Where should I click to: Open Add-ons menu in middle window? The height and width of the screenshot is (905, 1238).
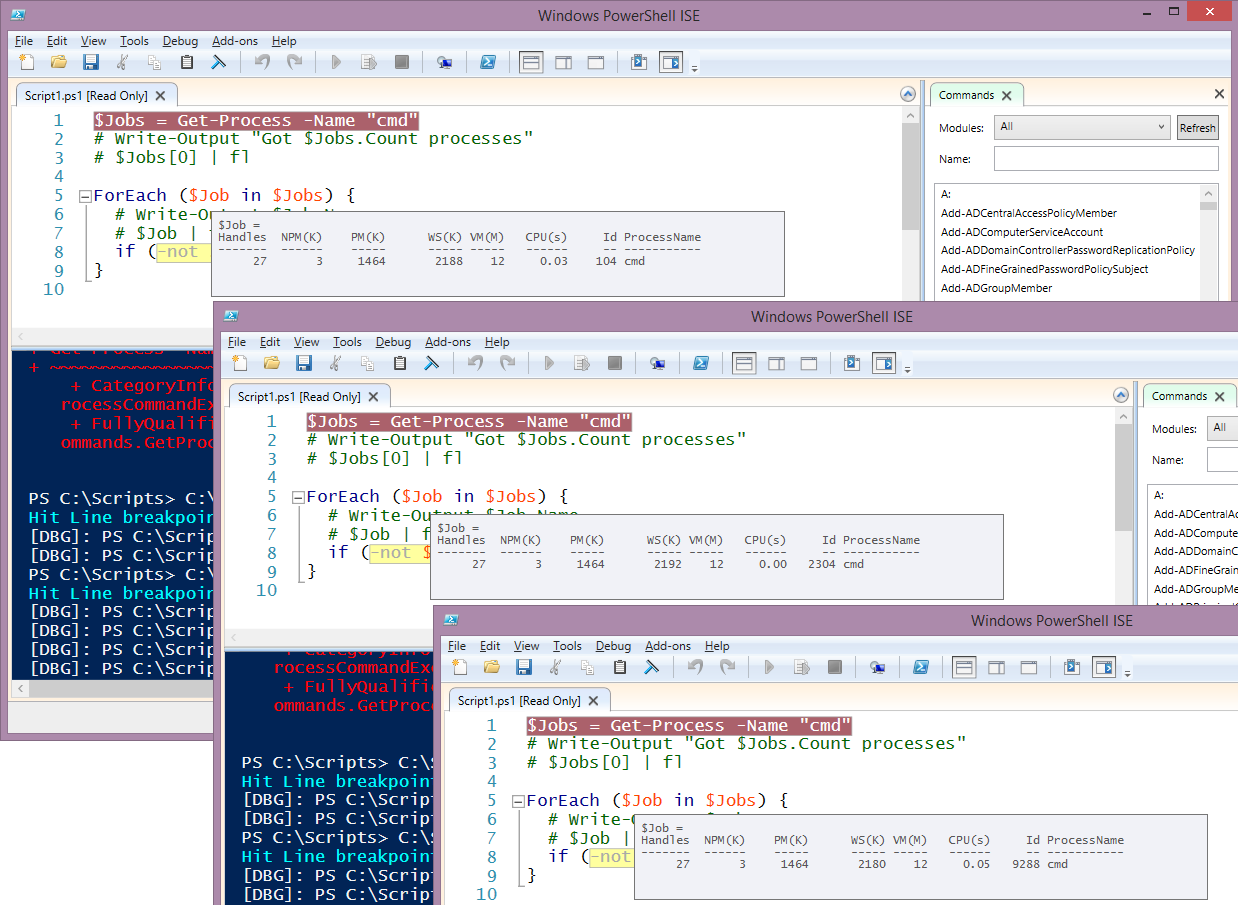tap(448, 342)
